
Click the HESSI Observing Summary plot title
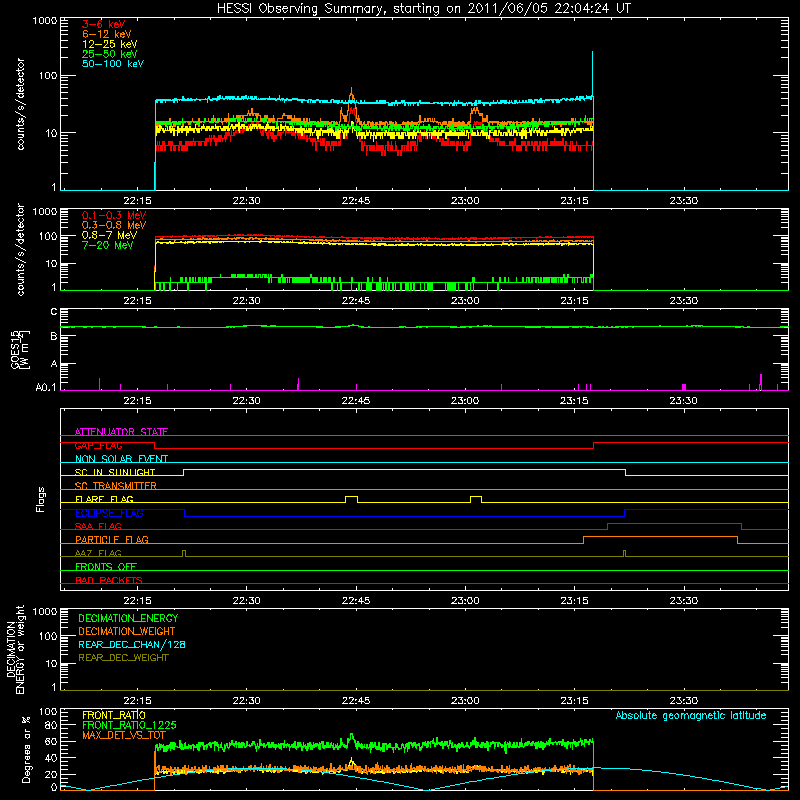pos(424,9)
